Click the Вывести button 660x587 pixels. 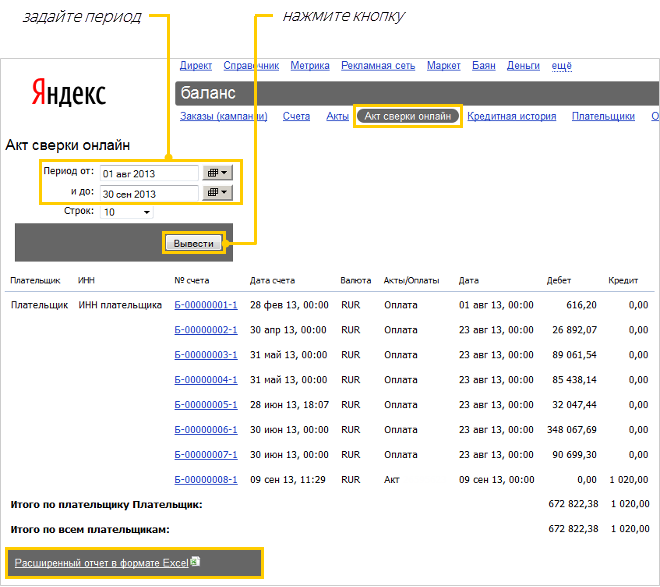tap(194, 243)
